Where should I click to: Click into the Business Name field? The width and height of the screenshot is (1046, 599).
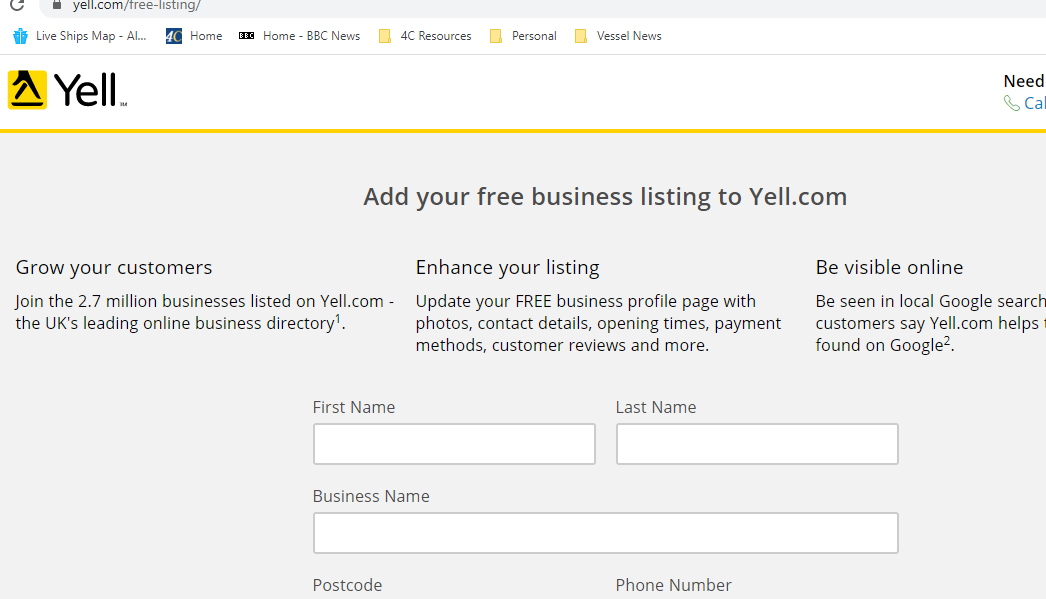click(x=605, y=533)
